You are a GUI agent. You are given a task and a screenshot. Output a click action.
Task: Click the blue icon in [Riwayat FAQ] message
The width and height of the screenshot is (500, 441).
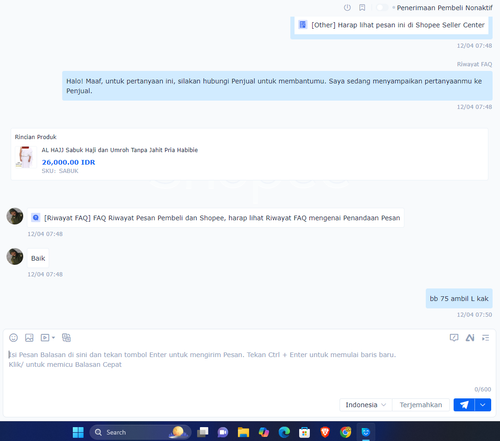click(x=36, y=218)
